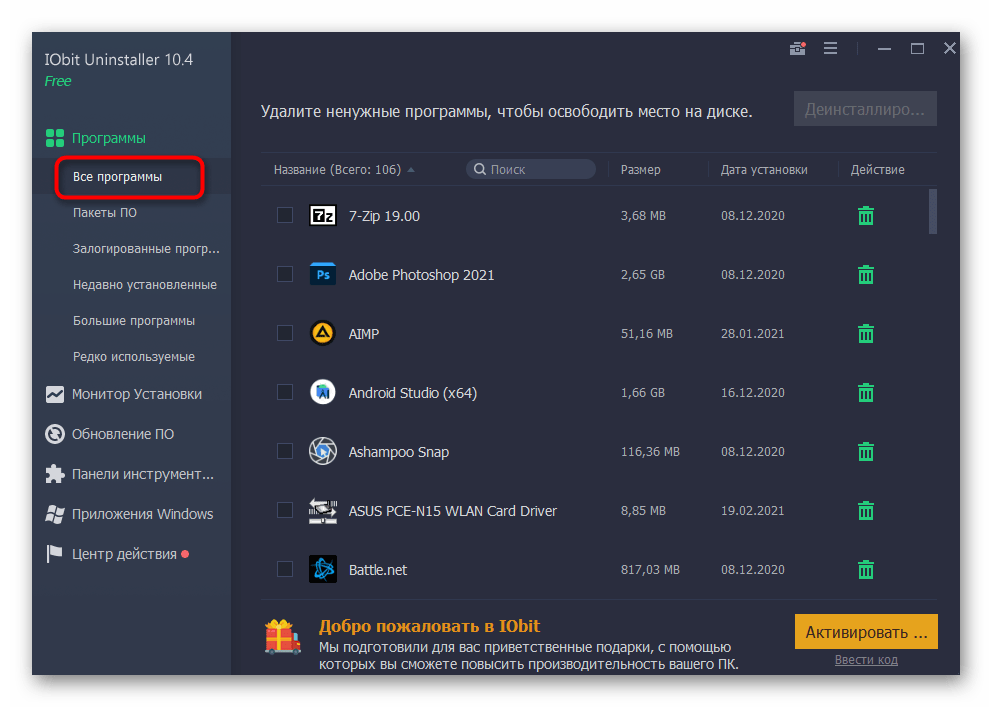
Task: Click the Adobe Photoshop Ps icon
Action: coord(323,274)
